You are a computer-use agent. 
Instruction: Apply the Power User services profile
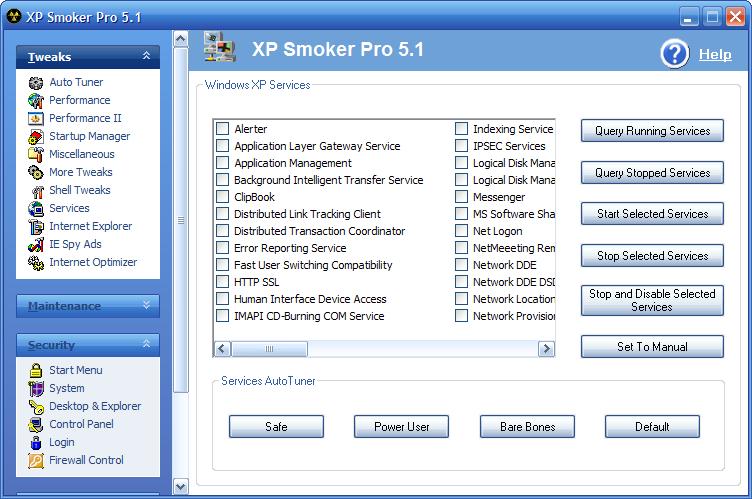tap(401, 427)
